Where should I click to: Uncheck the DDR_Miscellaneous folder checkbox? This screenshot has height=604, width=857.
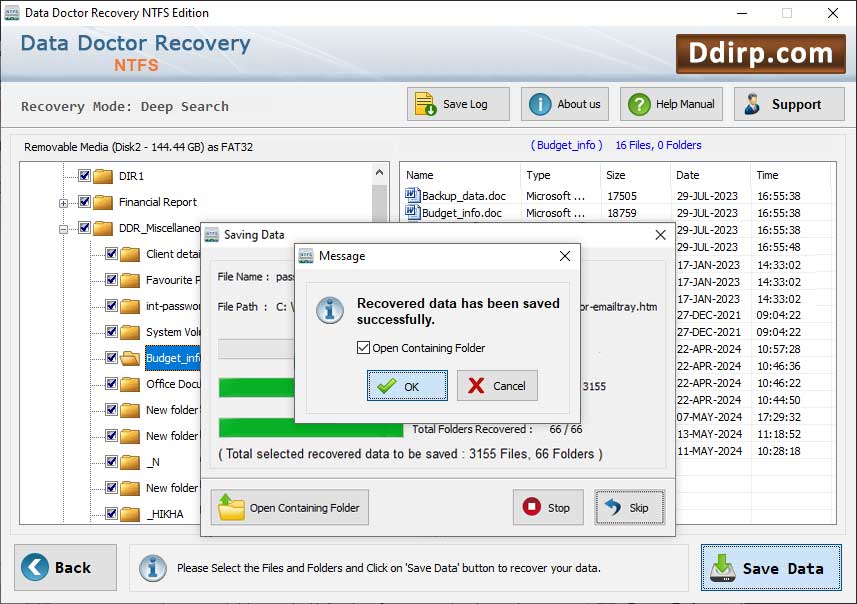[x=84, y=227]
